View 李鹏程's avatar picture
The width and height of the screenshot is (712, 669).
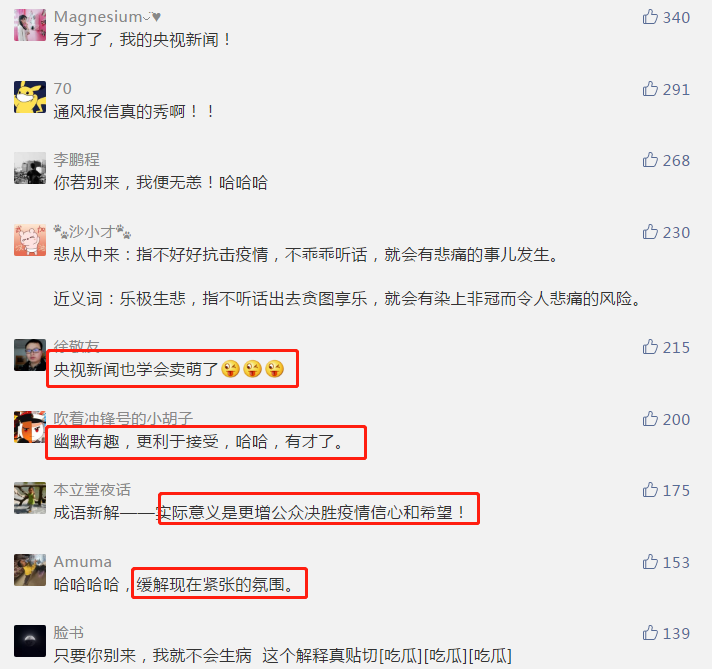click(x=30, y=168)
